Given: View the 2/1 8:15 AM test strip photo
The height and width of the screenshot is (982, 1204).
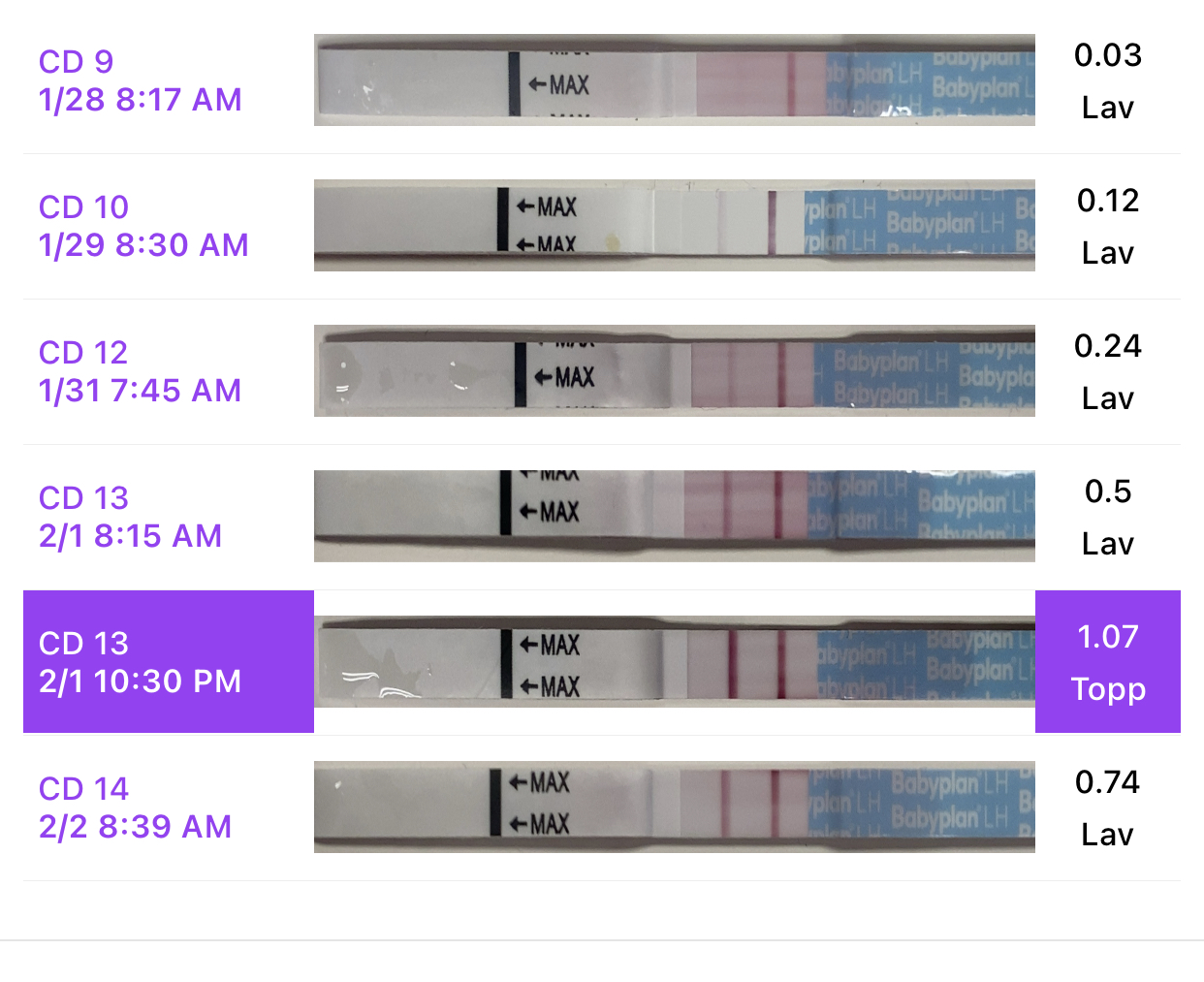Looking at the screenshot, I should click(x=674, y=517).
